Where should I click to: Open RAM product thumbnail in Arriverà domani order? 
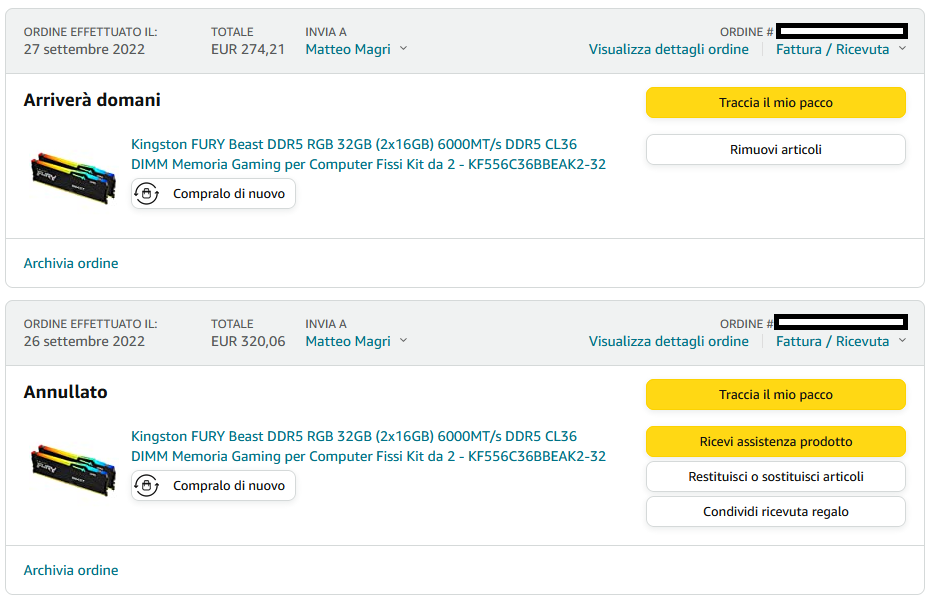click(x=73, y=177)
